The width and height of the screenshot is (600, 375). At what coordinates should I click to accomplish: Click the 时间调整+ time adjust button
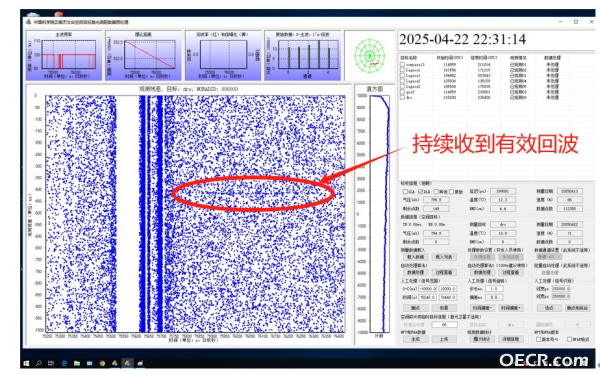510,308
